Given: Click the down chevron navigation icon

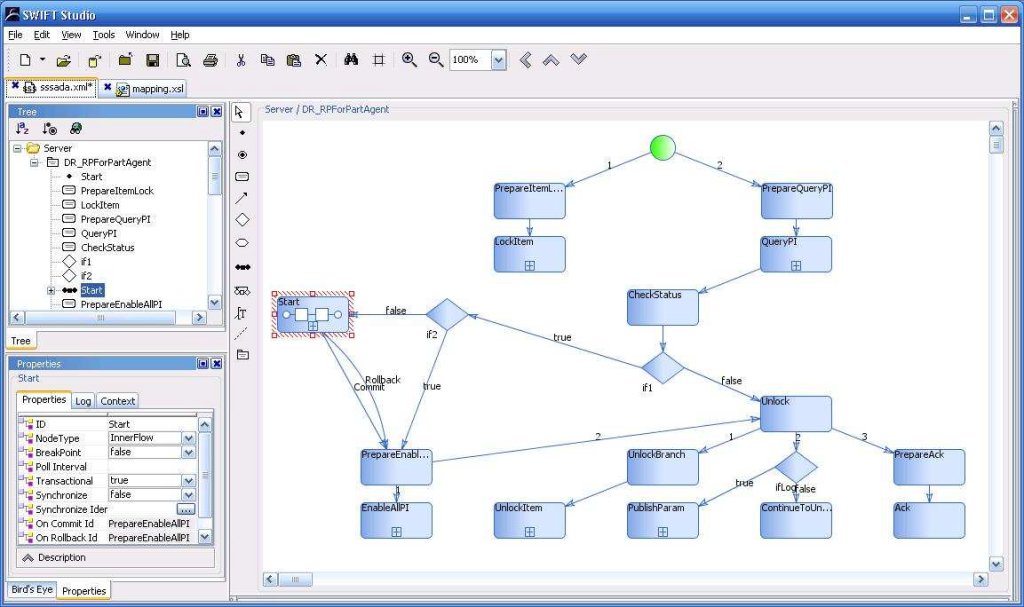Looking at the screenshot, I should (579, 59).
